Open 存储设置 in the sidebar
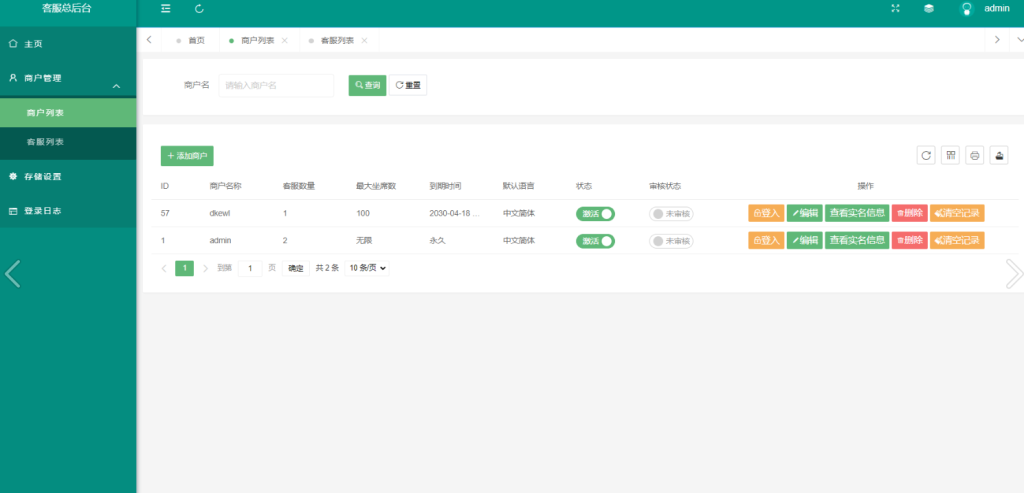Image resolution: width=1024 pixels, height=493 pixels. coord(68,176)
